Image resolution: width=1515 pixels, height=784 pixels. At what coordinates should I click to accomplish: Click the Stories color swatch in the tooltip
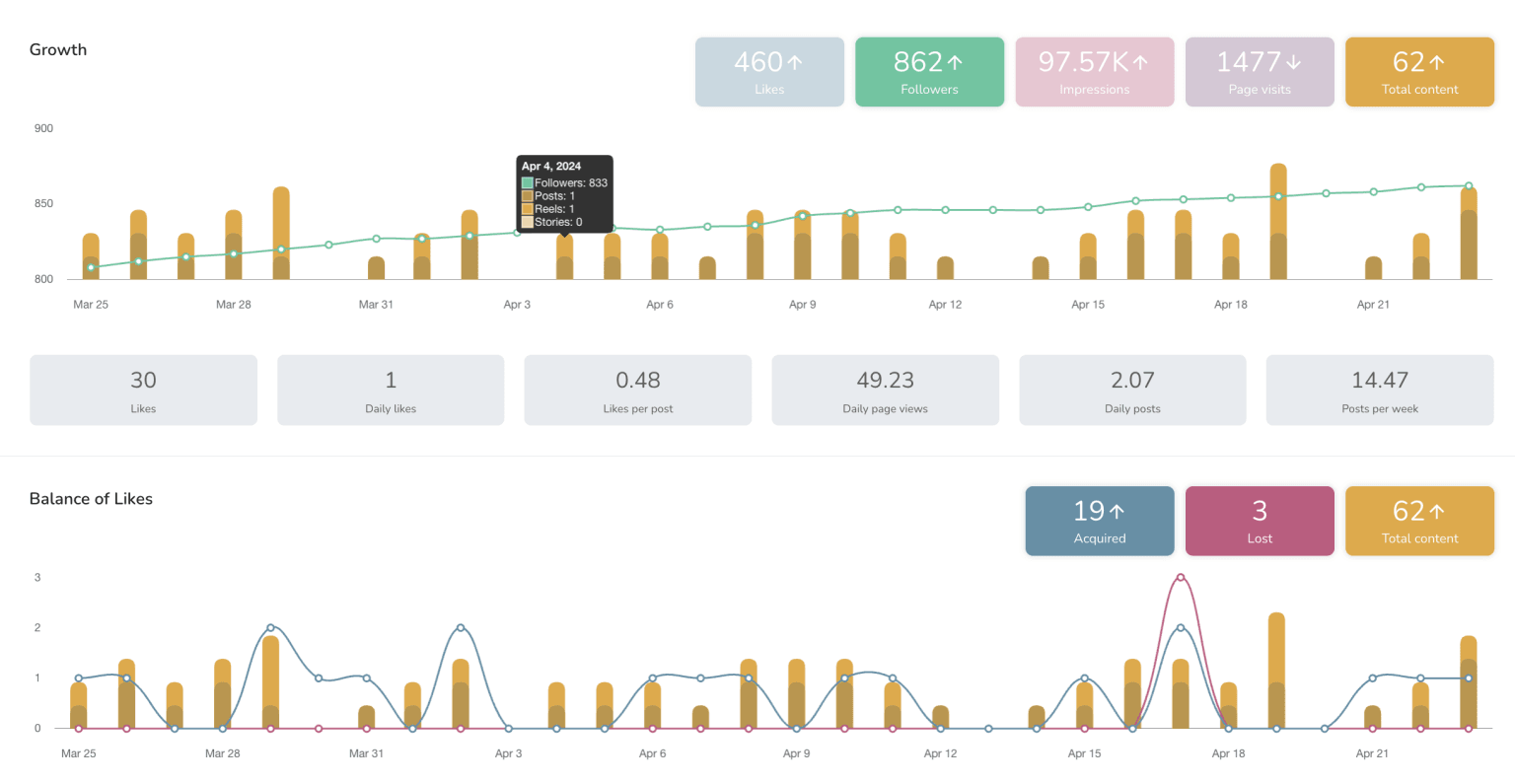[x=528, y=222]
